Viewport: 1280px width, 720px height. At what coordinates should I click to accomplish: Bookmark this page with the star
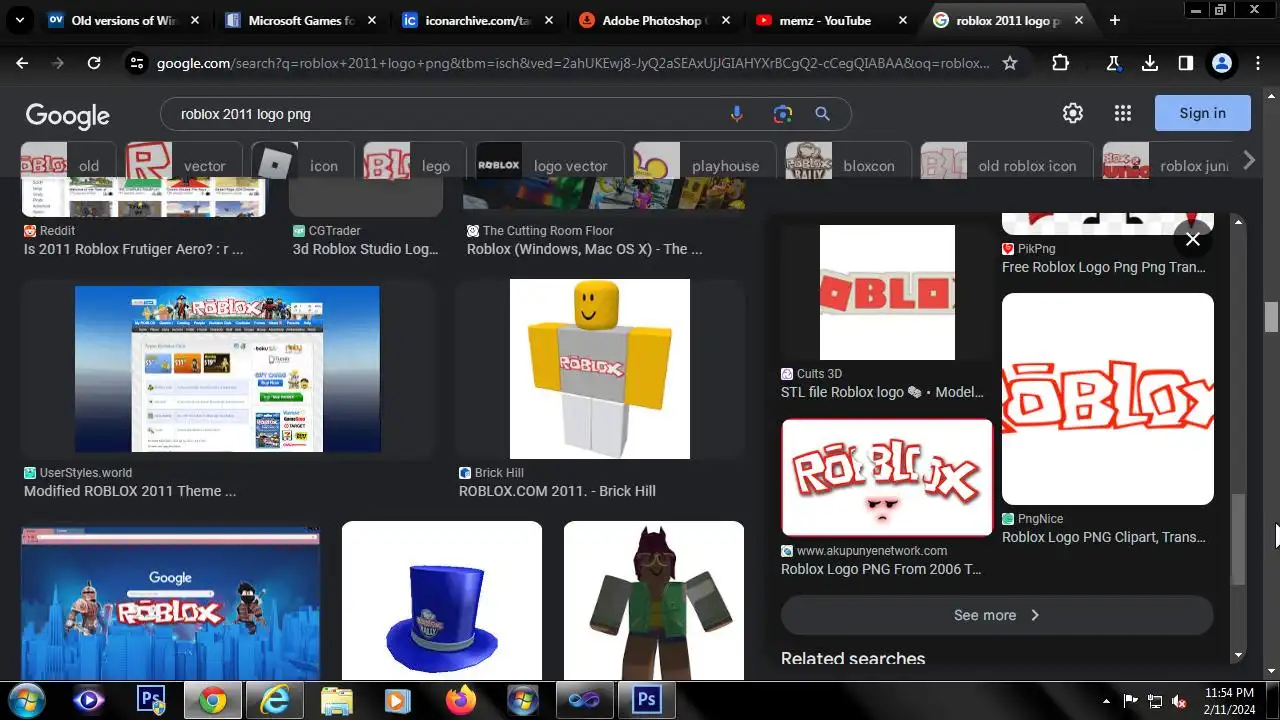pos(1010,63)
